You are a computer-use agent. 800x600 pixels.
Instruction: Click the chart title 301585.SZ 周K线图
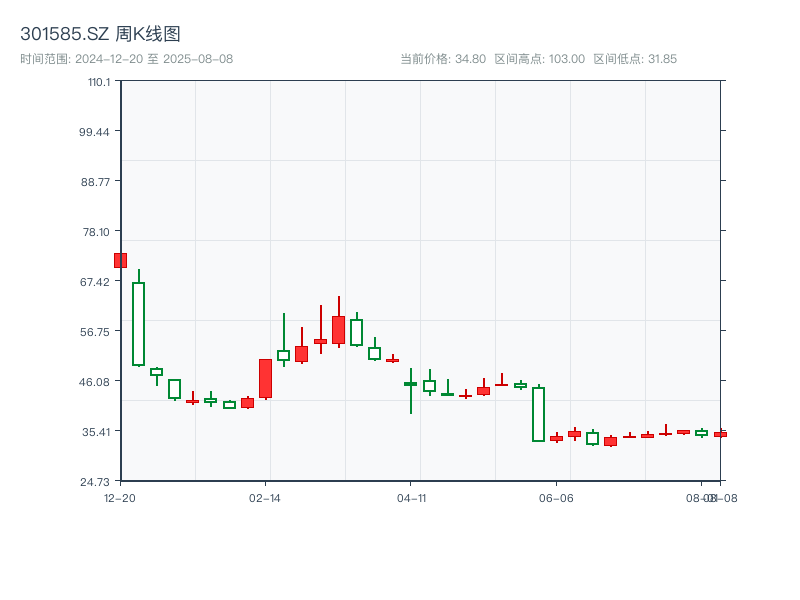point(100,34)
